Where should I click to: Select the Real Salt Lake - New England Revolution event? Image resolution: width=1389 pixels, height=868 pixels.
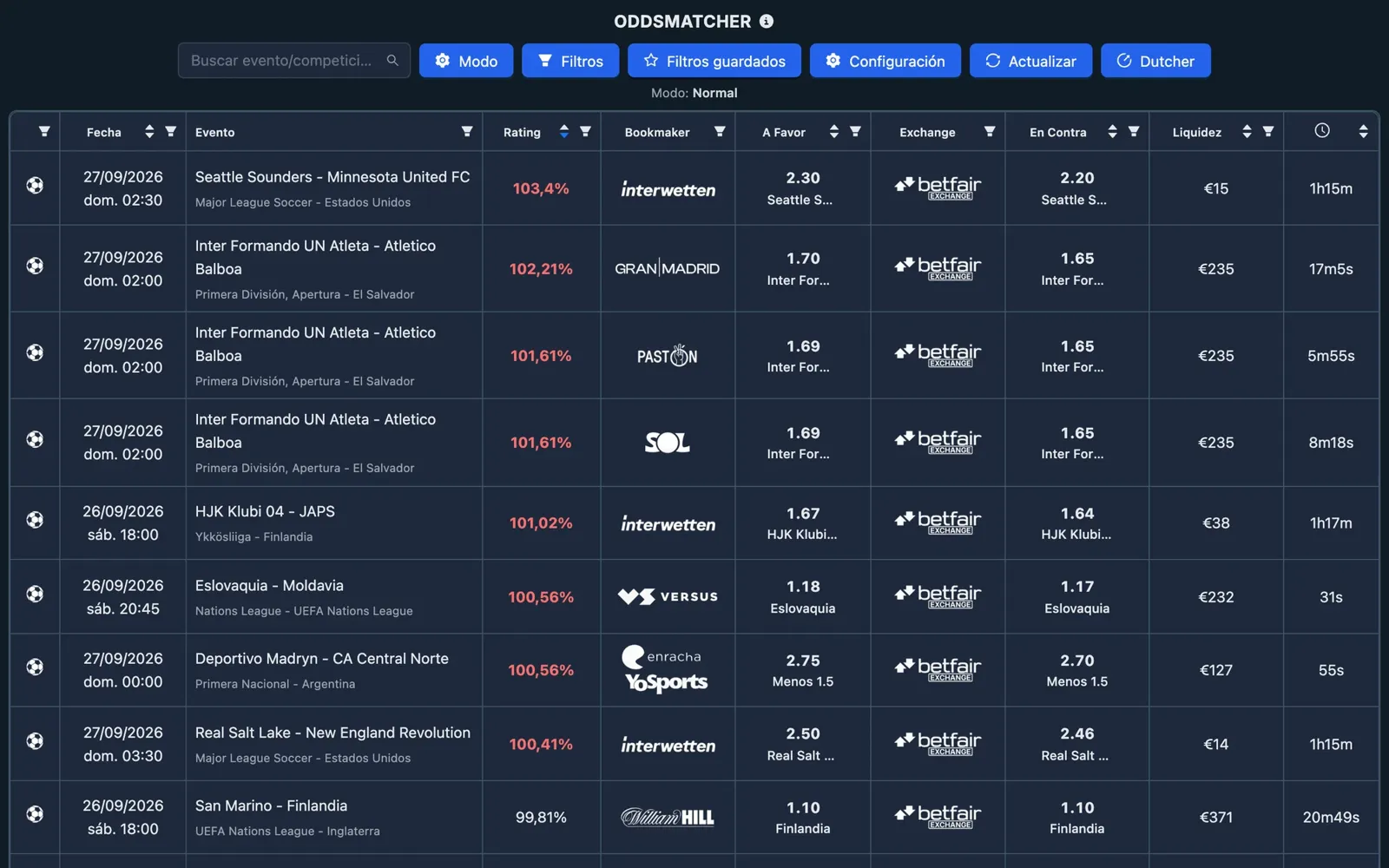[332, 733]
